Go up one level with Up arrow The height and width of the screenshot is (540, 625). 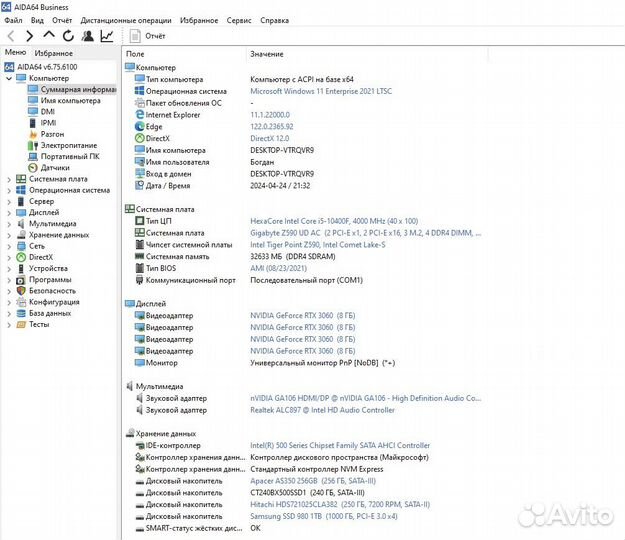49,35
